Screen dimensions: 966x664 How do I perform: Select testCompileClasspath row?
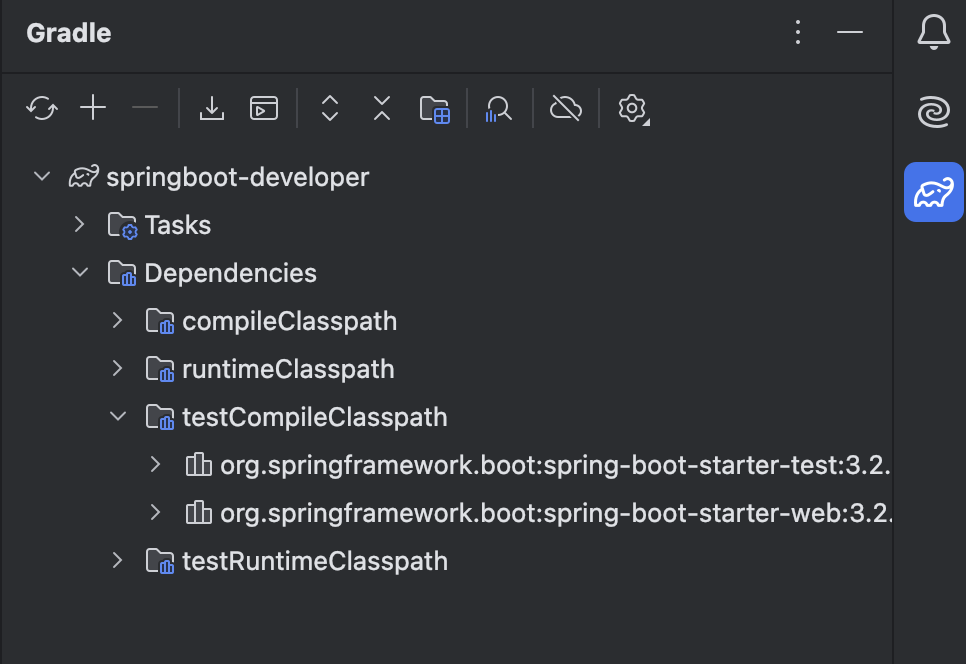point(447,417)
